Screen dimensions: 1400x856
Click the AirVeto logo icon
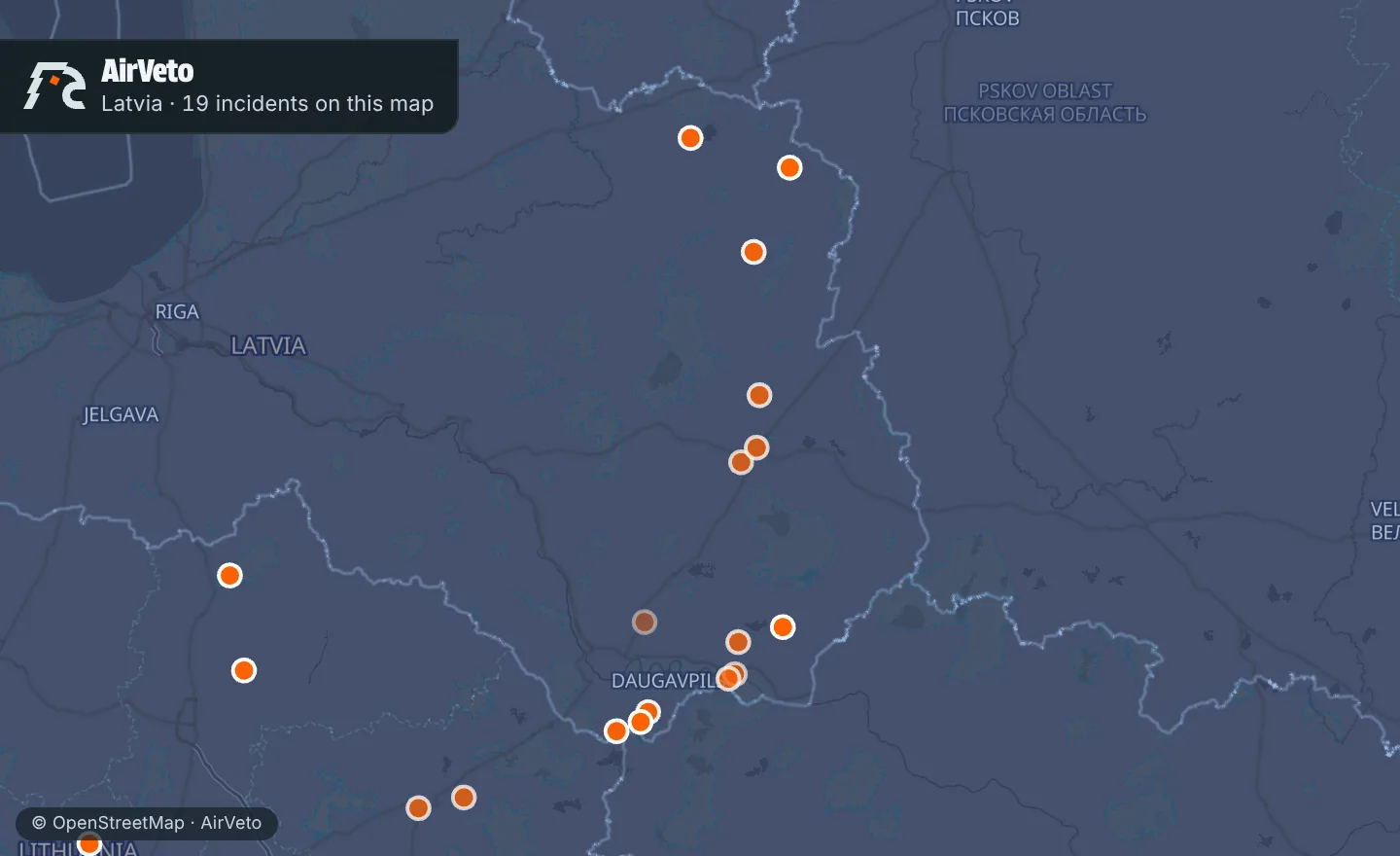click(x=54, y=86)
